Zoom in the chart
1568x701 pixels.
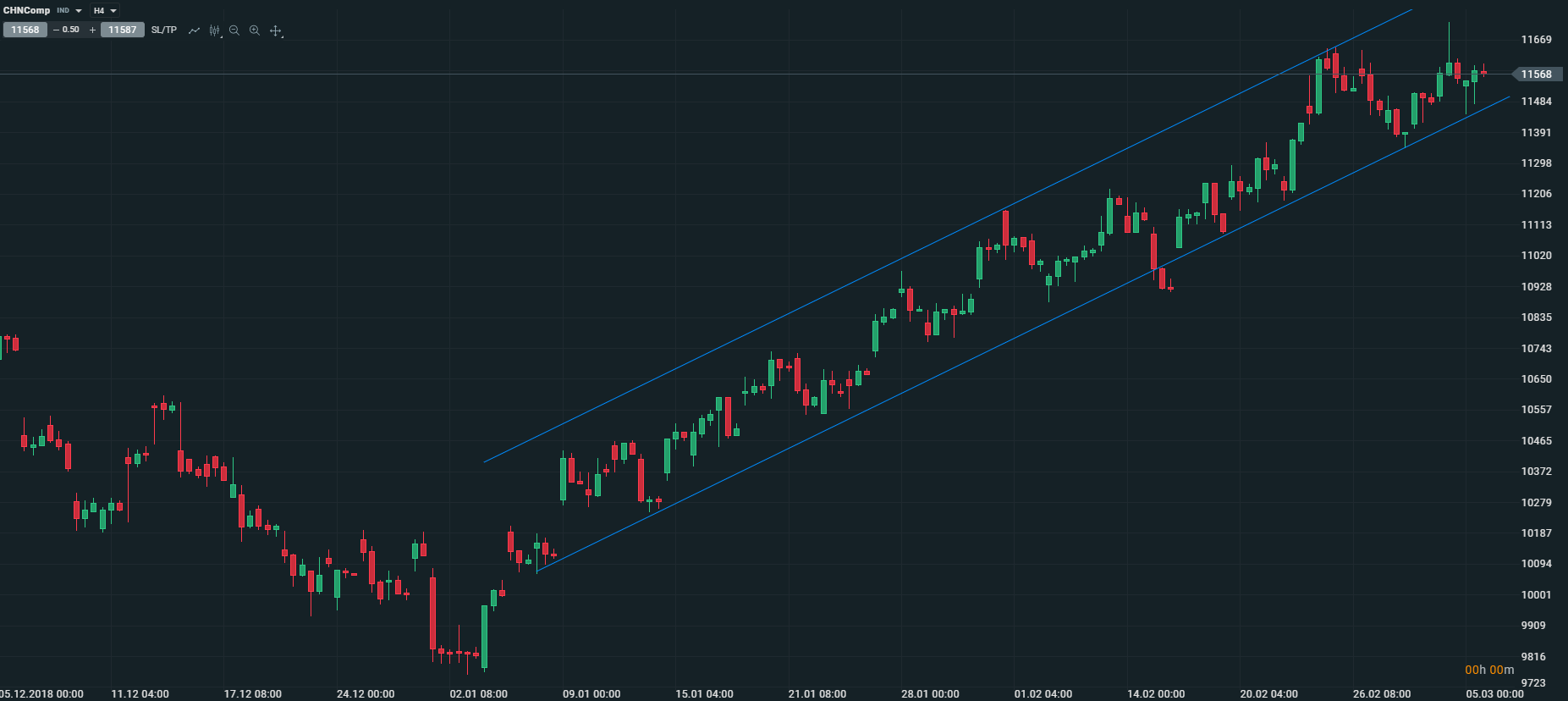click(x=255, y=30)
